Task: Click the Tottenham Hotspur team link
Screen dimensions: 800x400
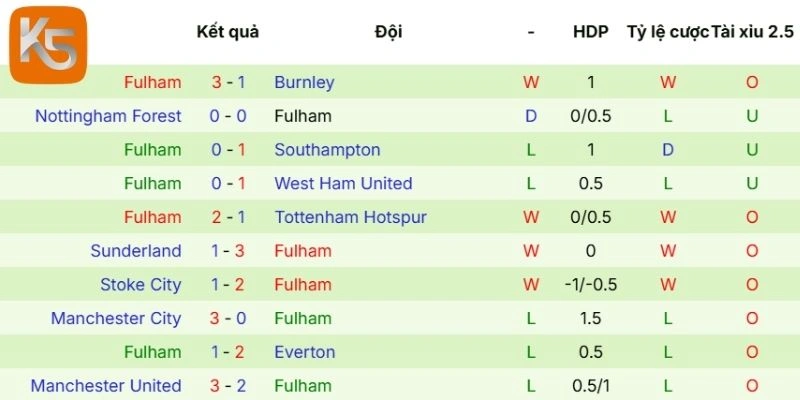Action: point(350,217)
